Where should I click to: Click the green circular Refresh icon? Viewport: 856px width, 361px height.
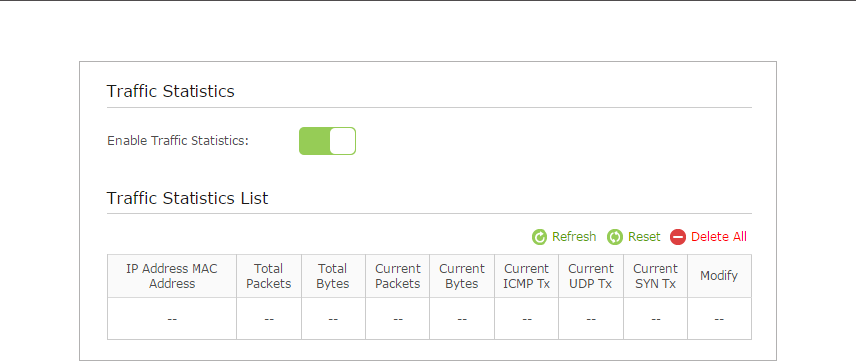539,237
